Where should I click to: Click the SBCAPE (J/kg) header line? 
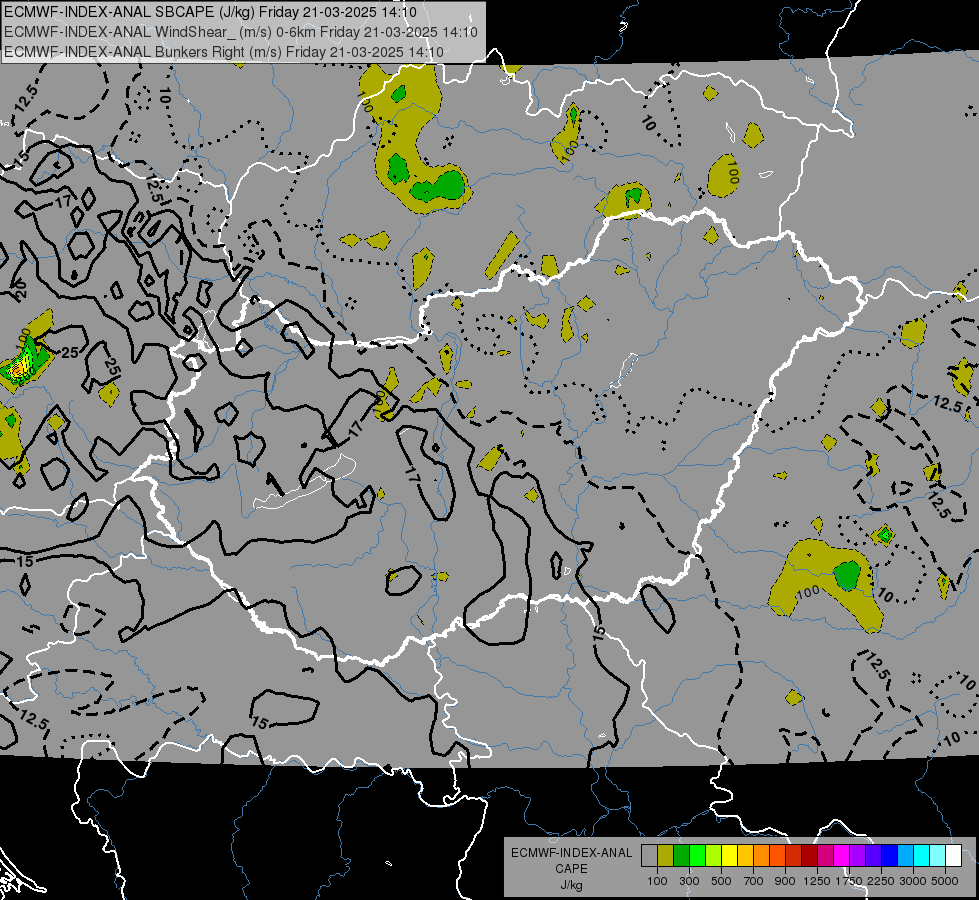click(210, 12)
